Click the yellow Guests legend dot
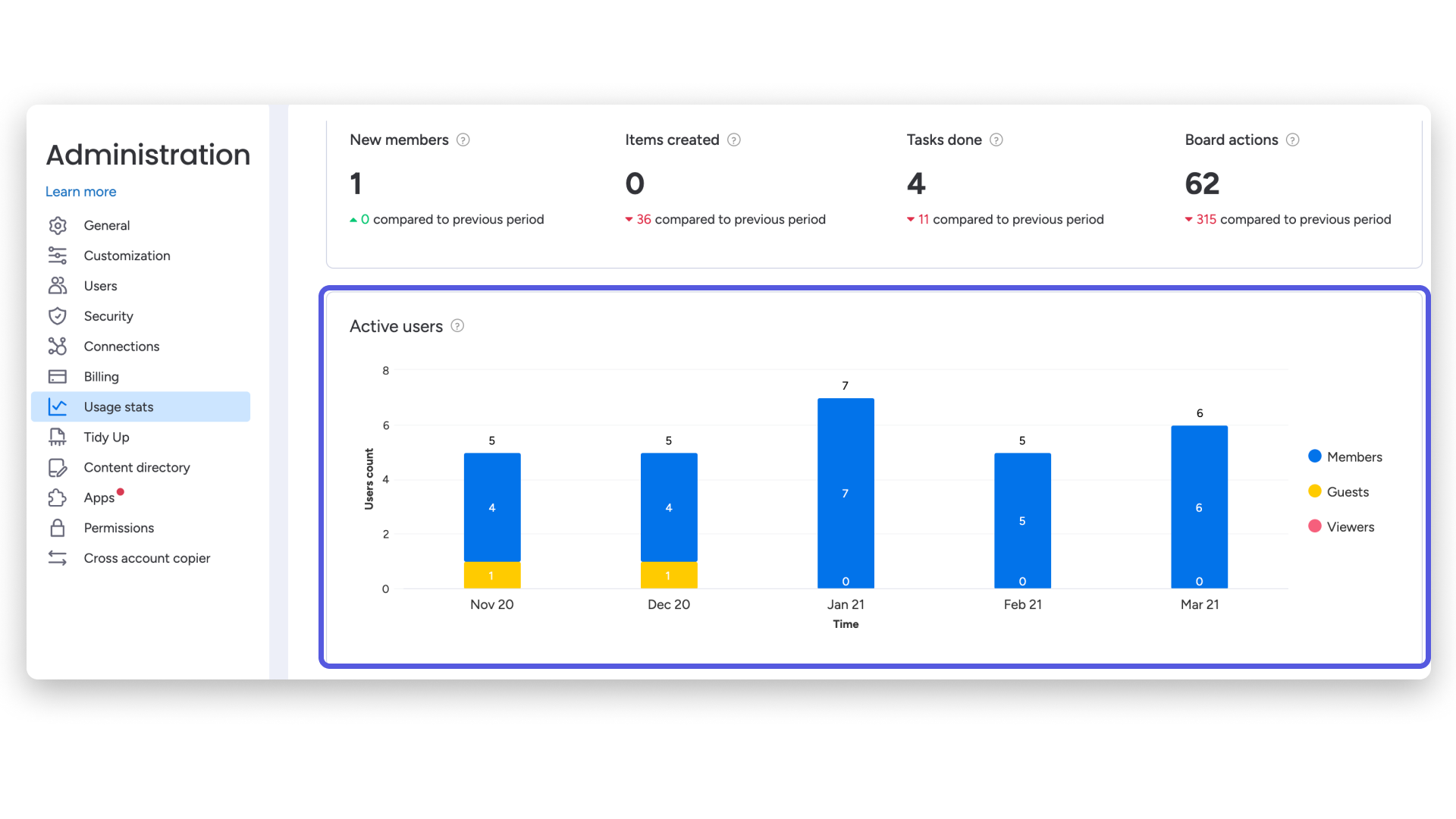Screen dimensions: 1456x819 pyautogui.click(x=1315, y=491)
